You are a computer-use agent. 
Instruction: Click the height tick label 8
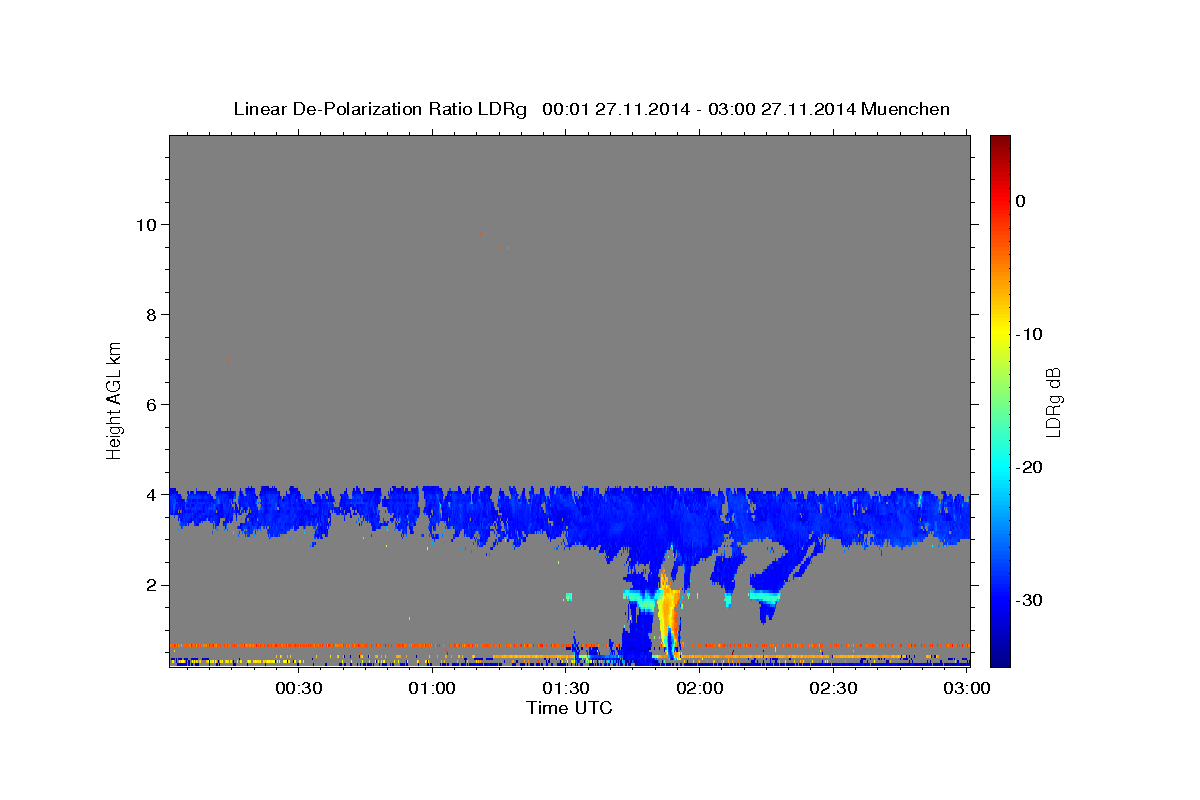[152, 314]
